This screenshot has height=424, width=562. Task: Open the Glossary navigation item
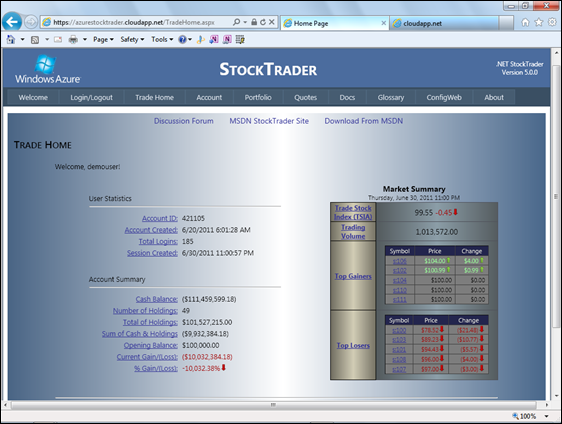click(391, 97)
